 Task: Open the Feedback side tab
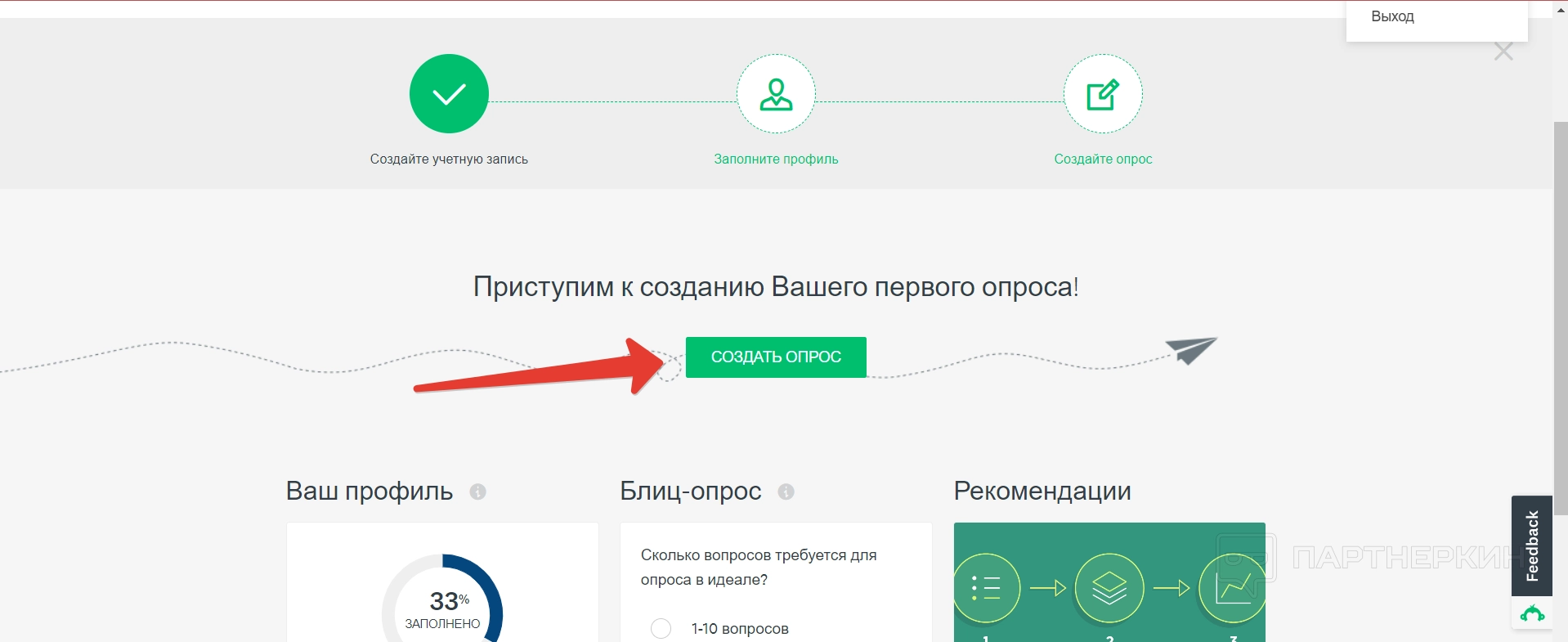(x=1532, y=545)
